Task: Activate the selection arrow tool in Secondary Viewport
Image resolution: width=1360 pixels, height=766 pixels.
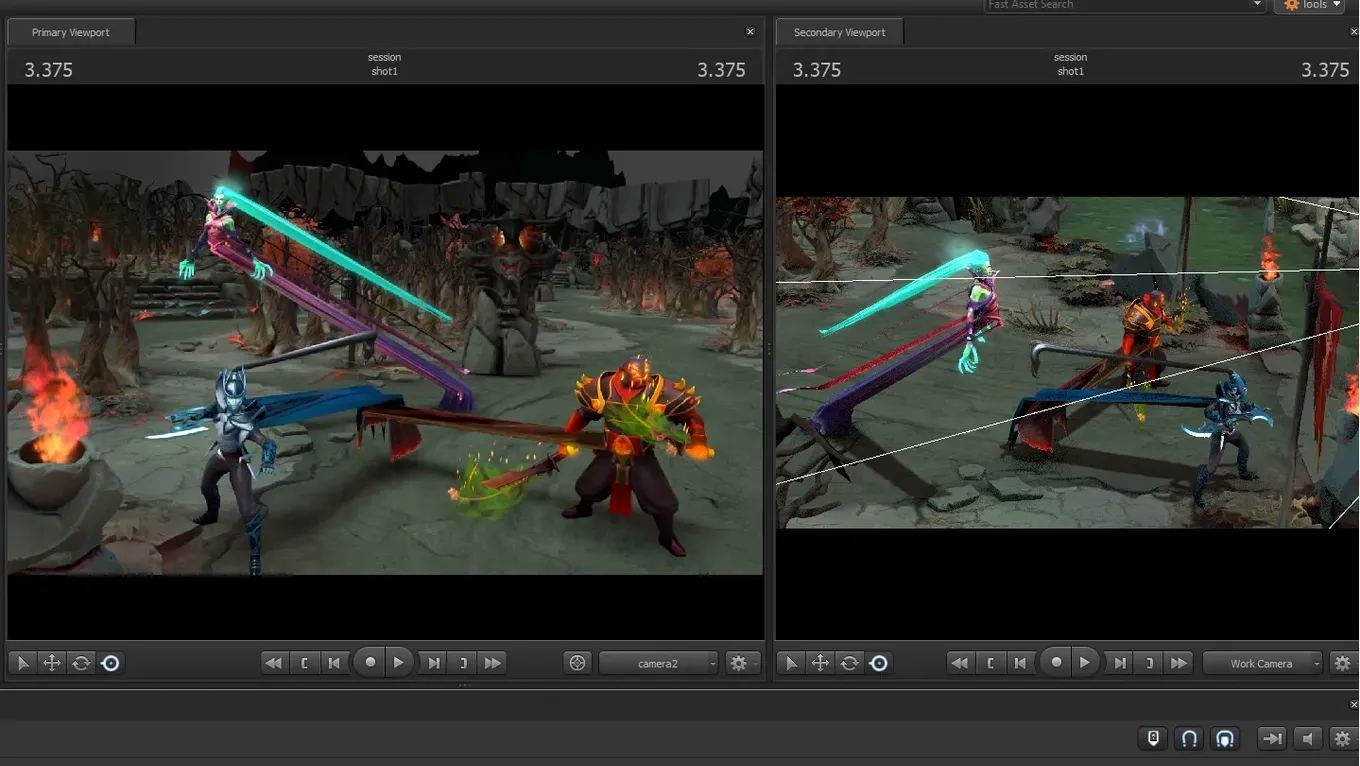Action: coord(791,663)
